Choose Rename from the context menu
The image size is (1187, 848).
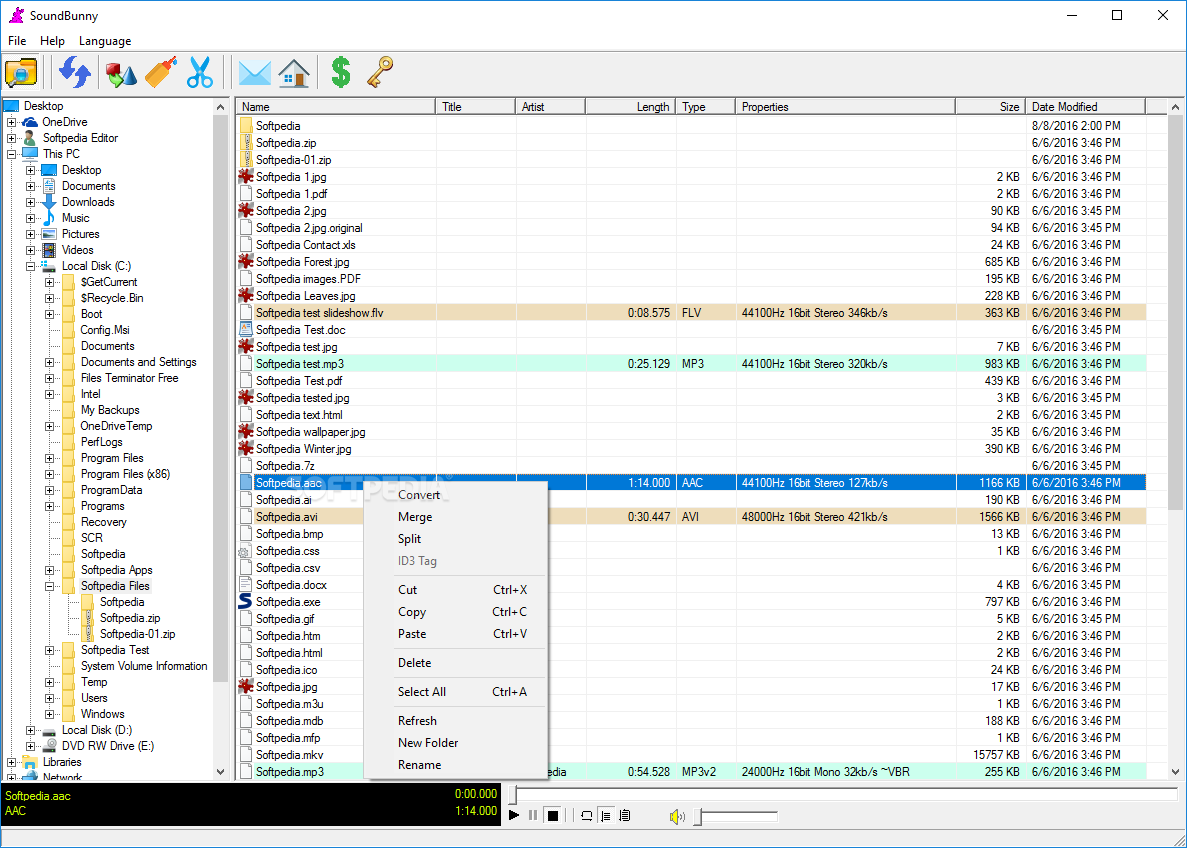coord(456,765)
